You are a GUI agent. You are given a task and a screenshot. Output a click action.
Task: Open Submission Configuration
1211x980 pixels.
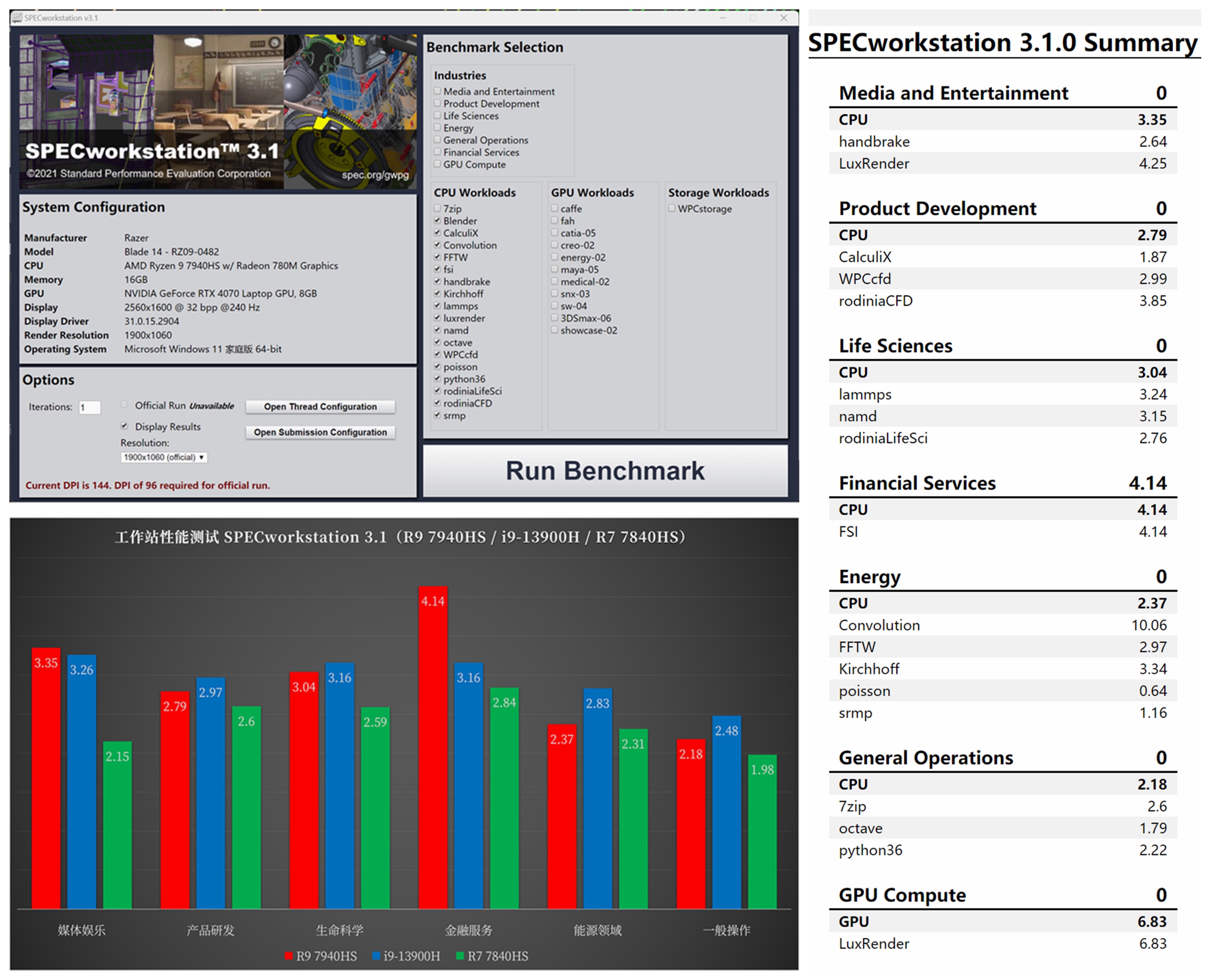(x=320, y=432)
